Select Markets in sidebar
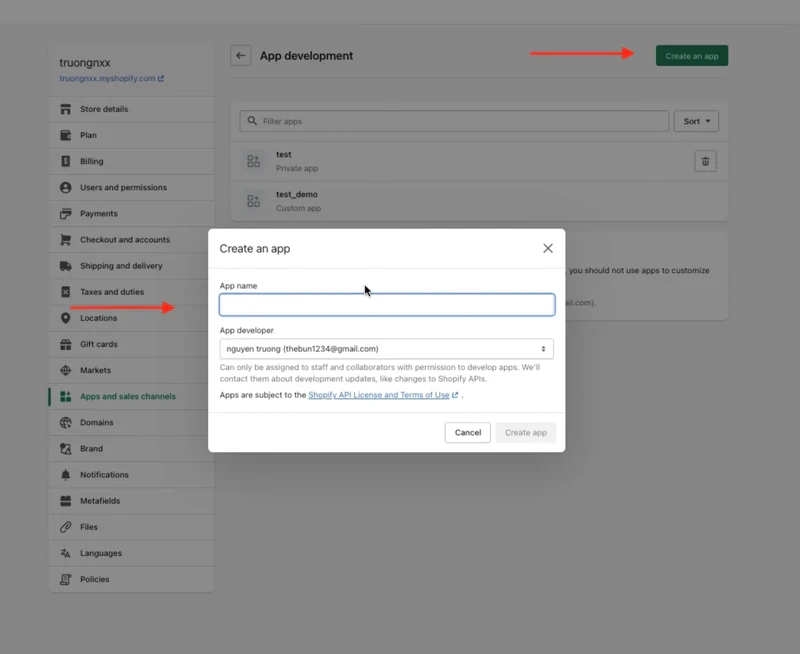This screenshot has height=654, width=800. [129, 370]
